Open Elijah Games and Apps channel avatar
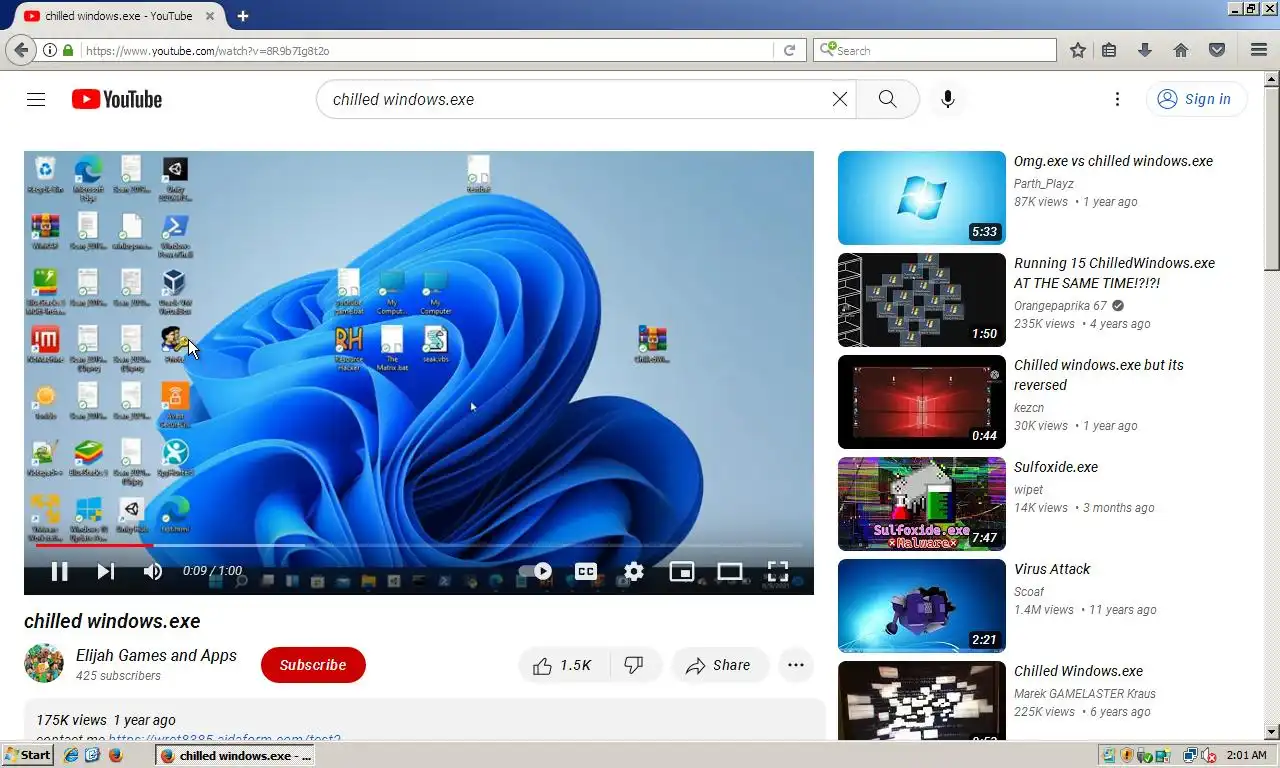1280x768 pixels. point(44,663)
